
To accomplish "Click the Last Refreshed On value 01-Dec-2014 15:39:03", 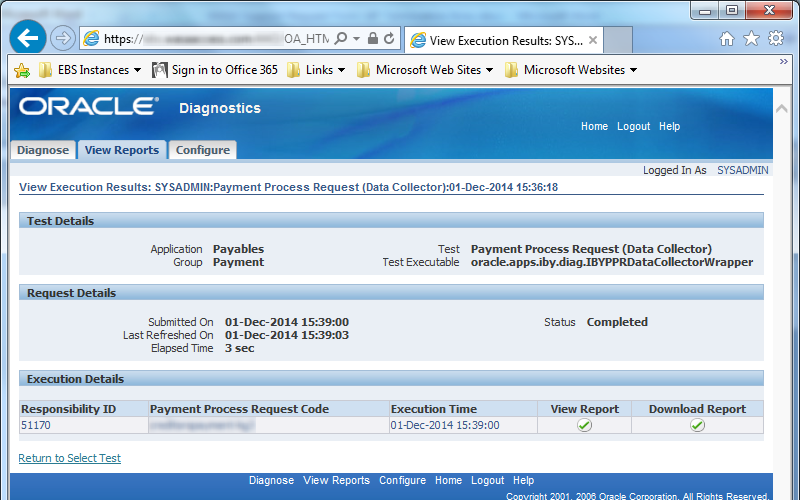I will (x=287, y=335).
